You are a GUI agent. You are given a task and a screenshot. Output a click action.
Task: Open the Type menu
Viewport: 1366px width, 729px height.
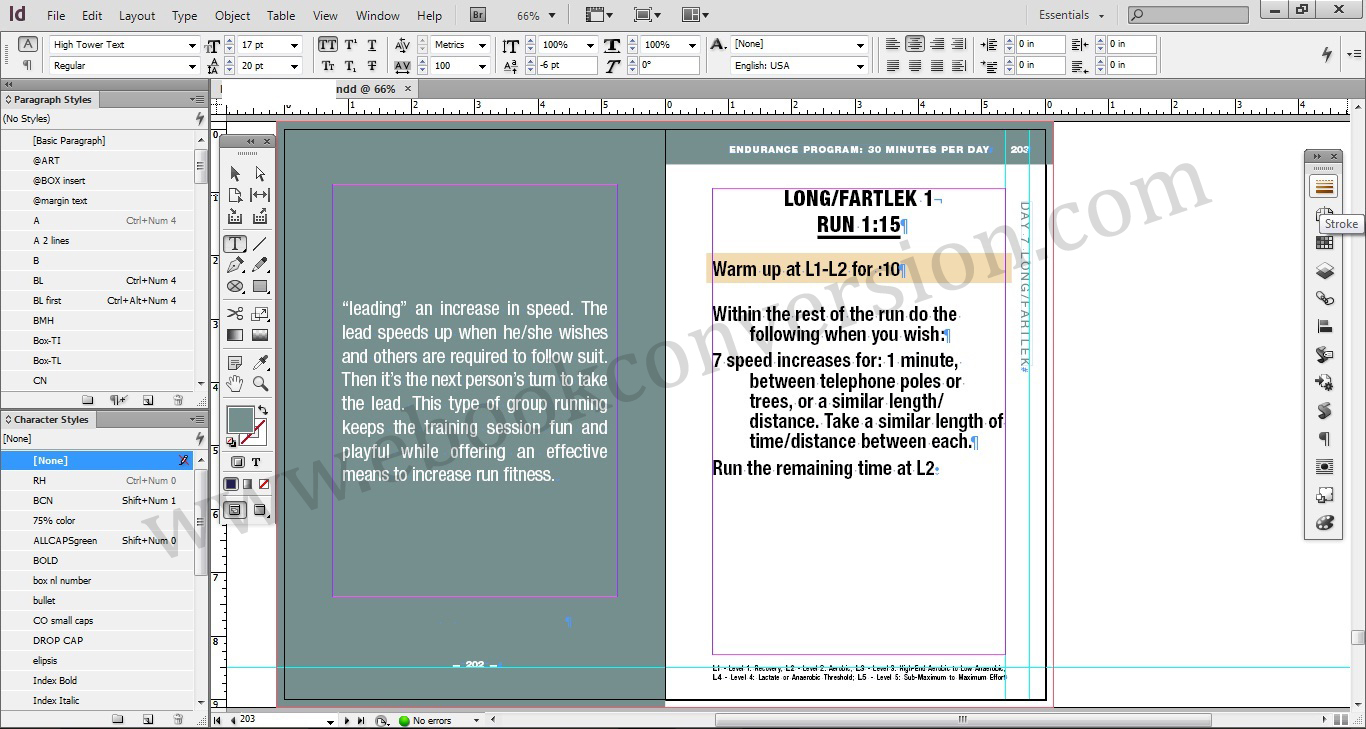[x=185, y=16]
